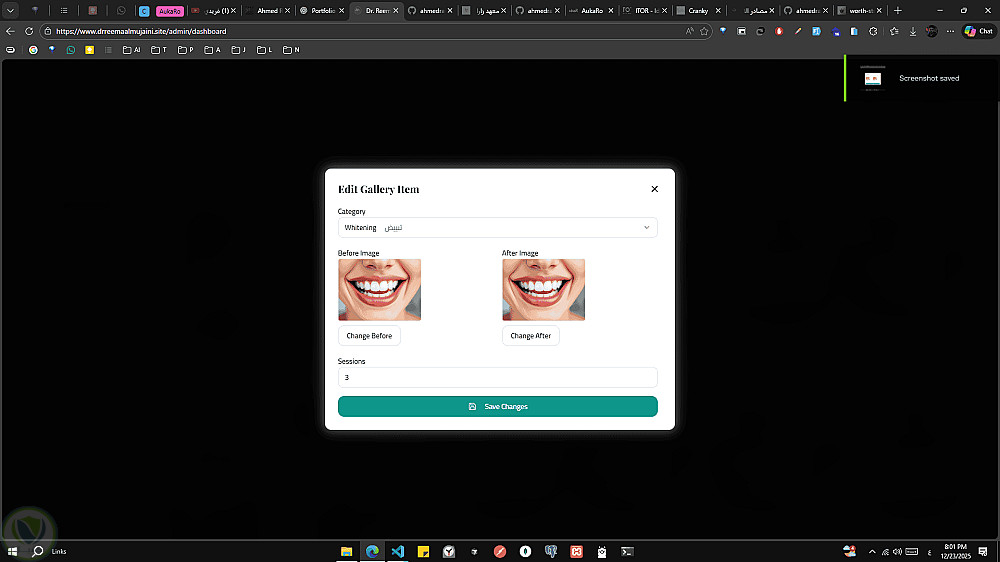Open the terminal from the taskbar
This screenshot has height=562, width=1000.
pos(628,551)
